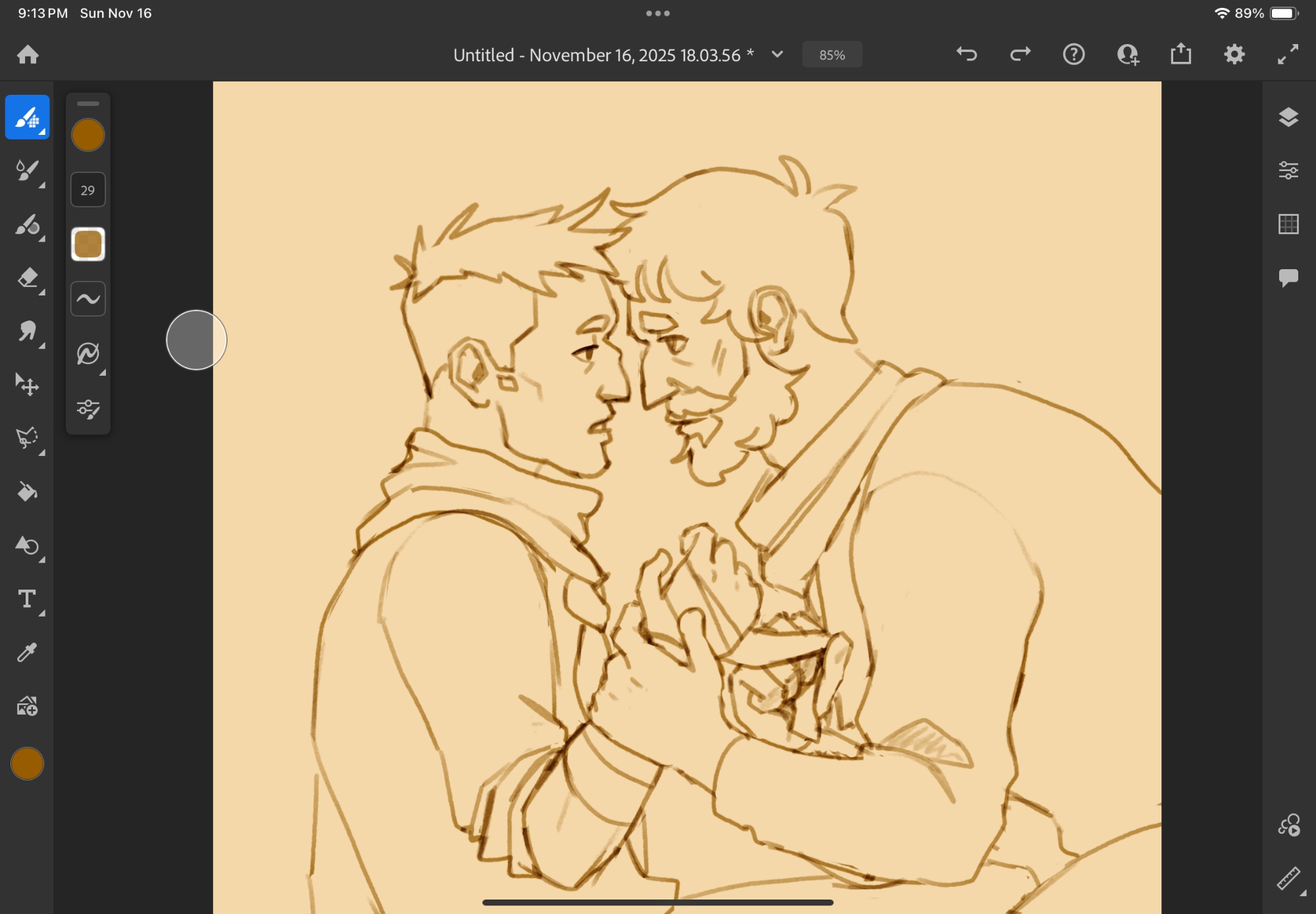Select the Eraser tool
This screenshot has width=1316, height=914.
pos(27,278)
